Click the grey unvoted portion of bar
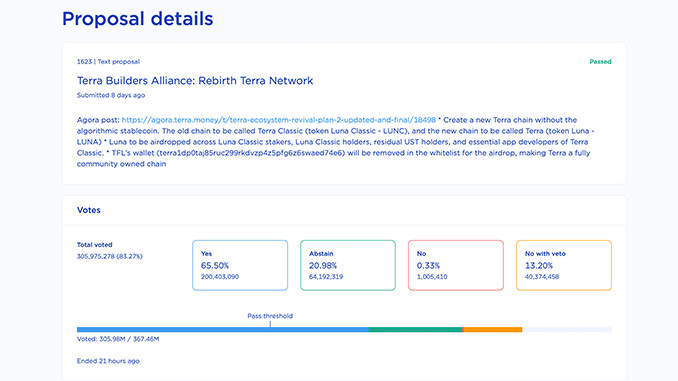The width and height of the screenshot is (678, 381). 567,330
